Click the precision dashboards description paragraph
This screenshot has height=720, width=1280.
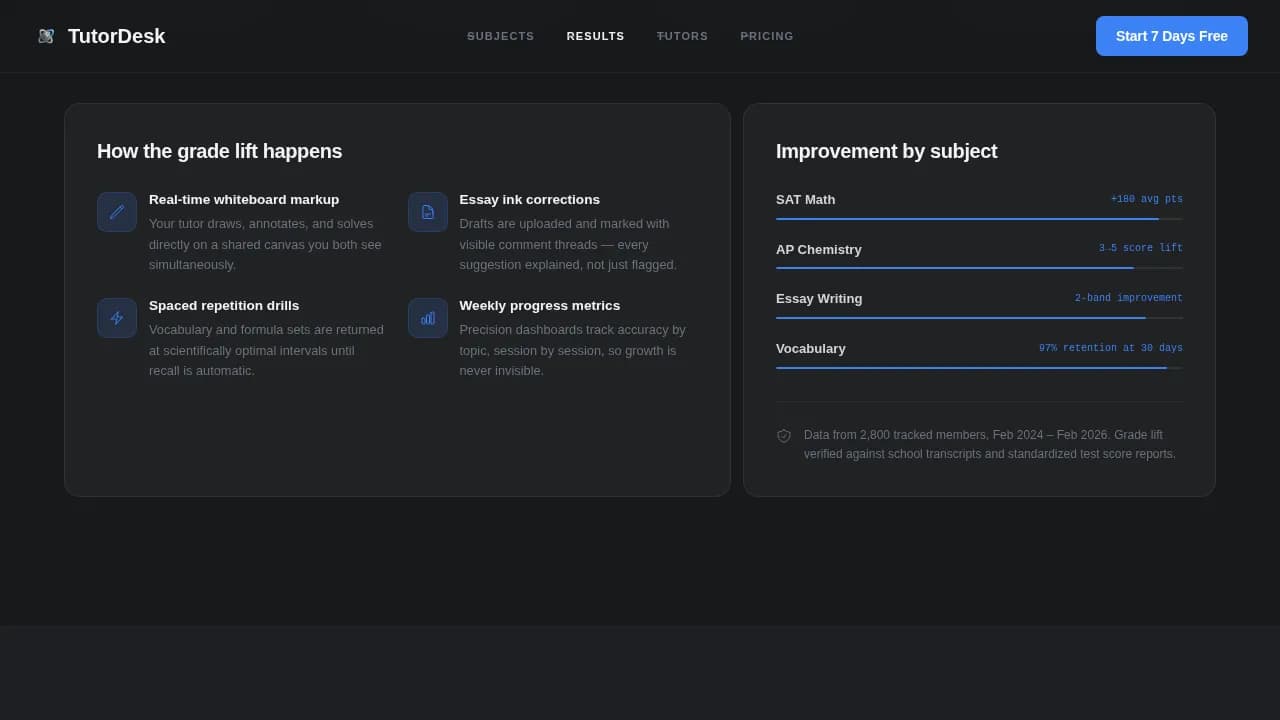coord(573,350)
